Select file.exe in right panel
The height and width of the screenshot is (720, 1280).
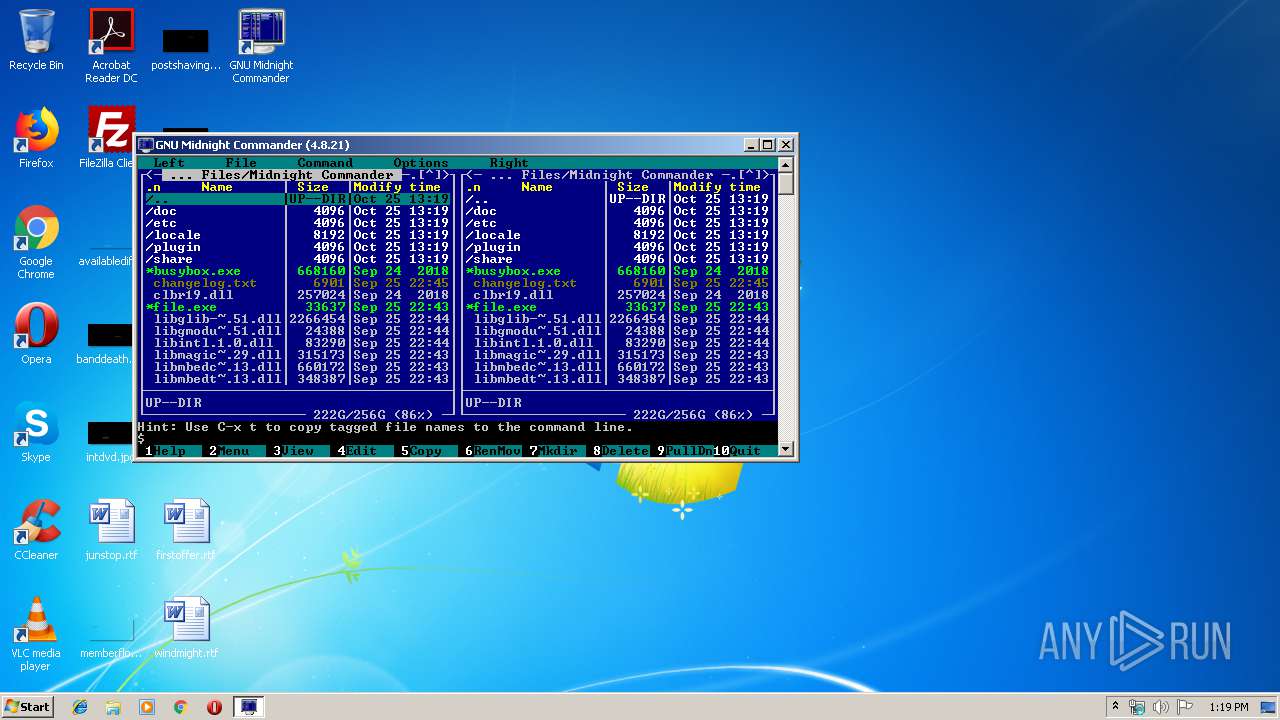(x=618, y=307)
